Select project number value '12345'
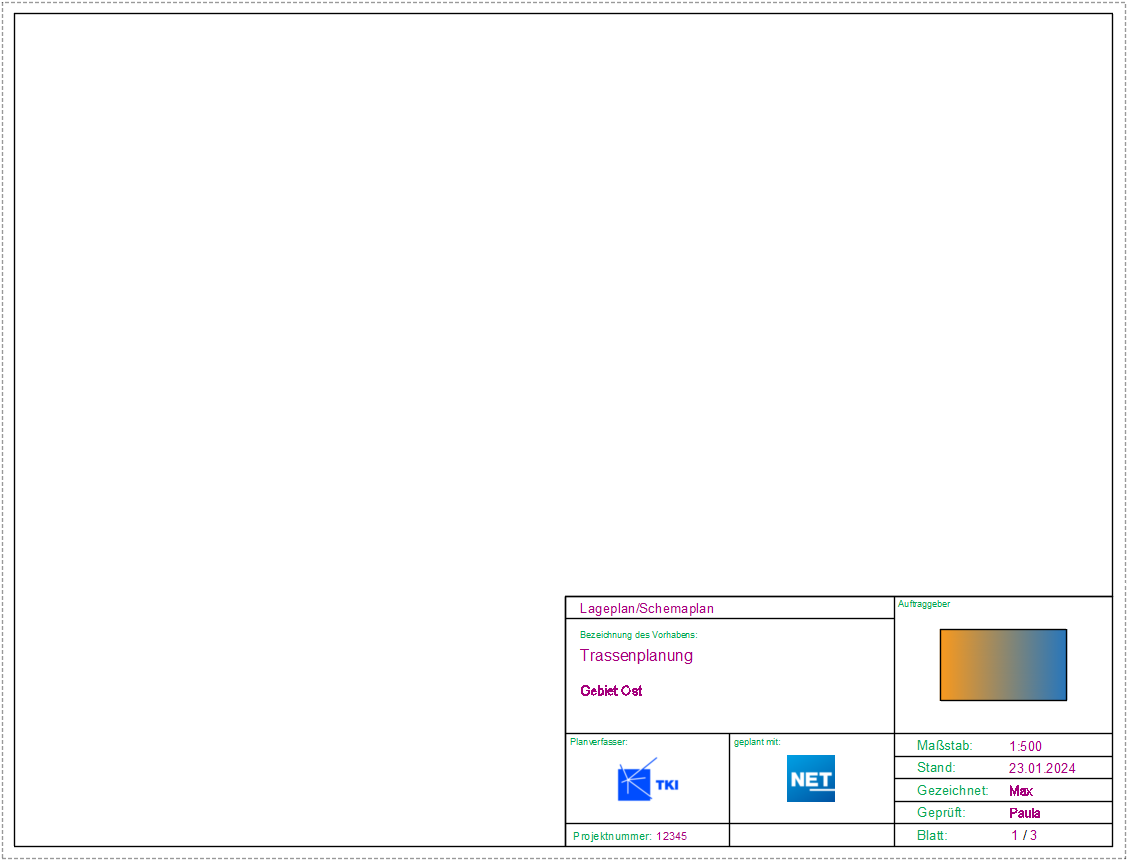 [x=672, y=836]
